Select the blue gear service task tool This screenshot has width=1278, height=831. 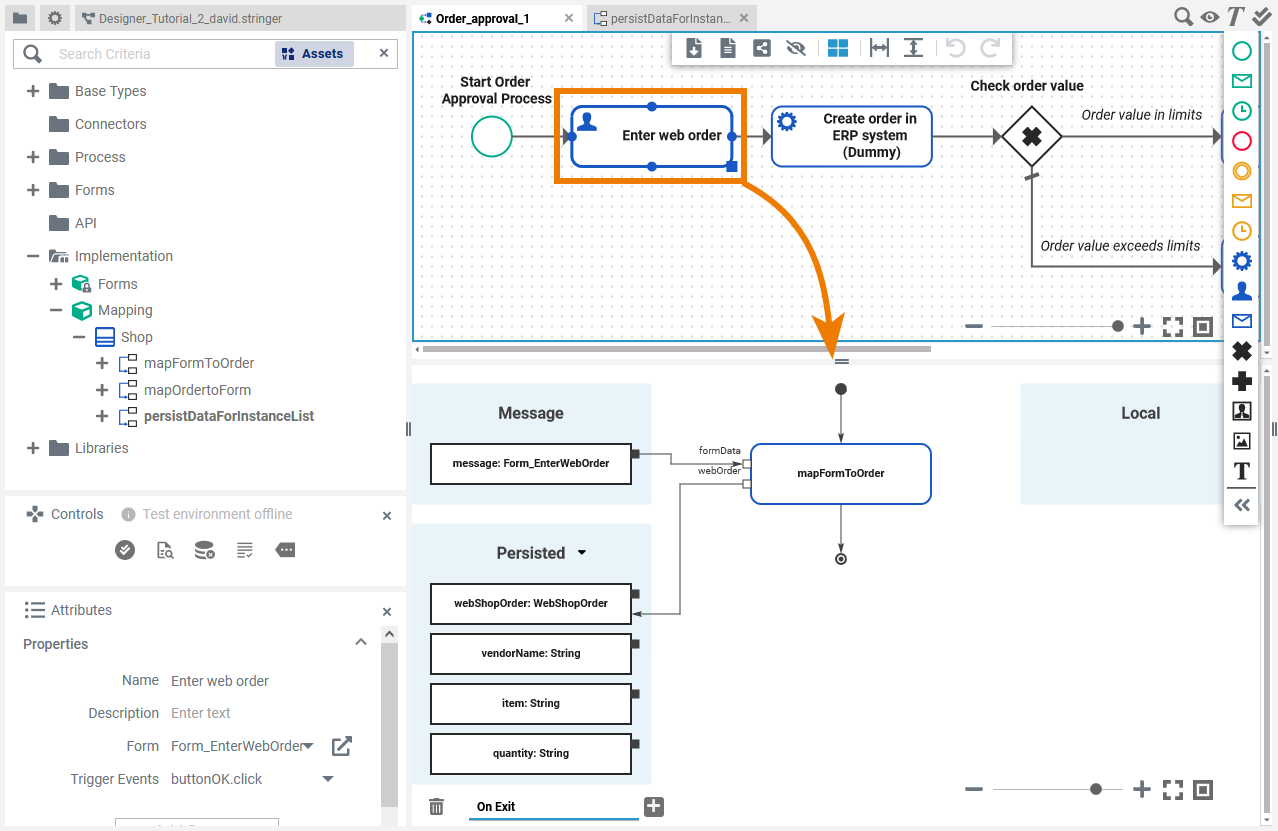(x=1241, y=261)
